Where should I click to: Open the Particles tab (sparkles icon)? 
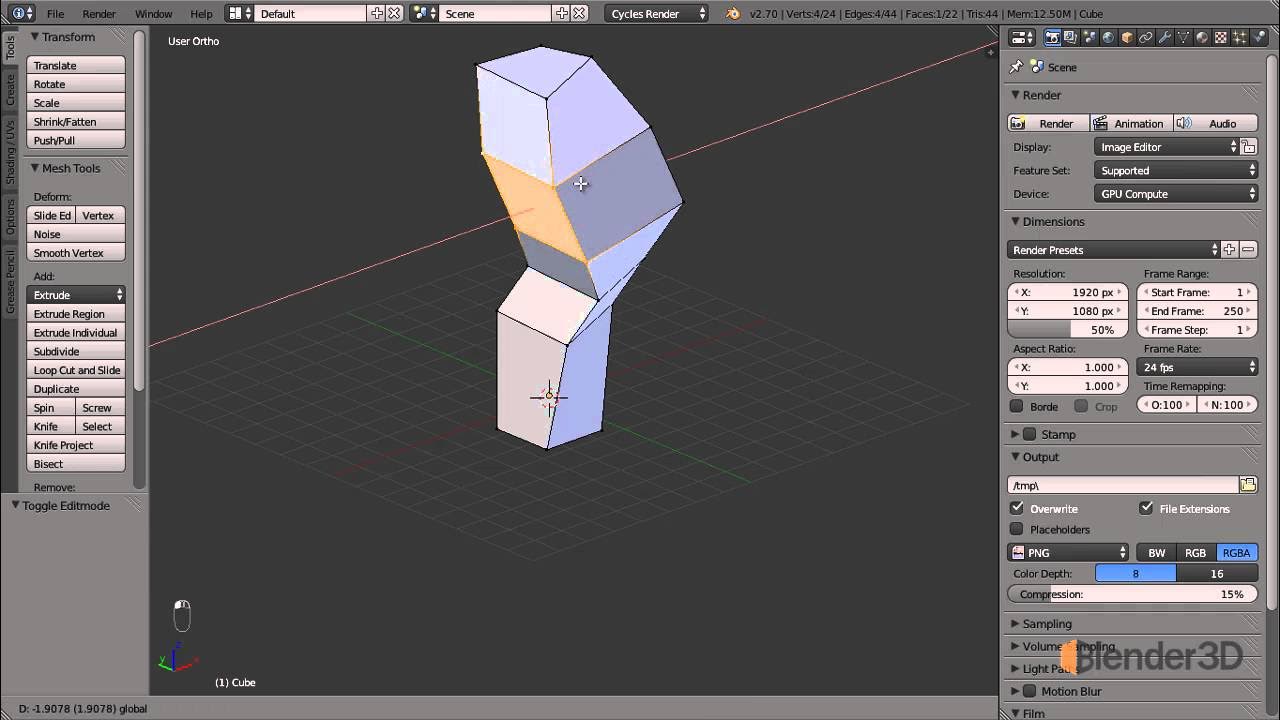click(1239, 38)
